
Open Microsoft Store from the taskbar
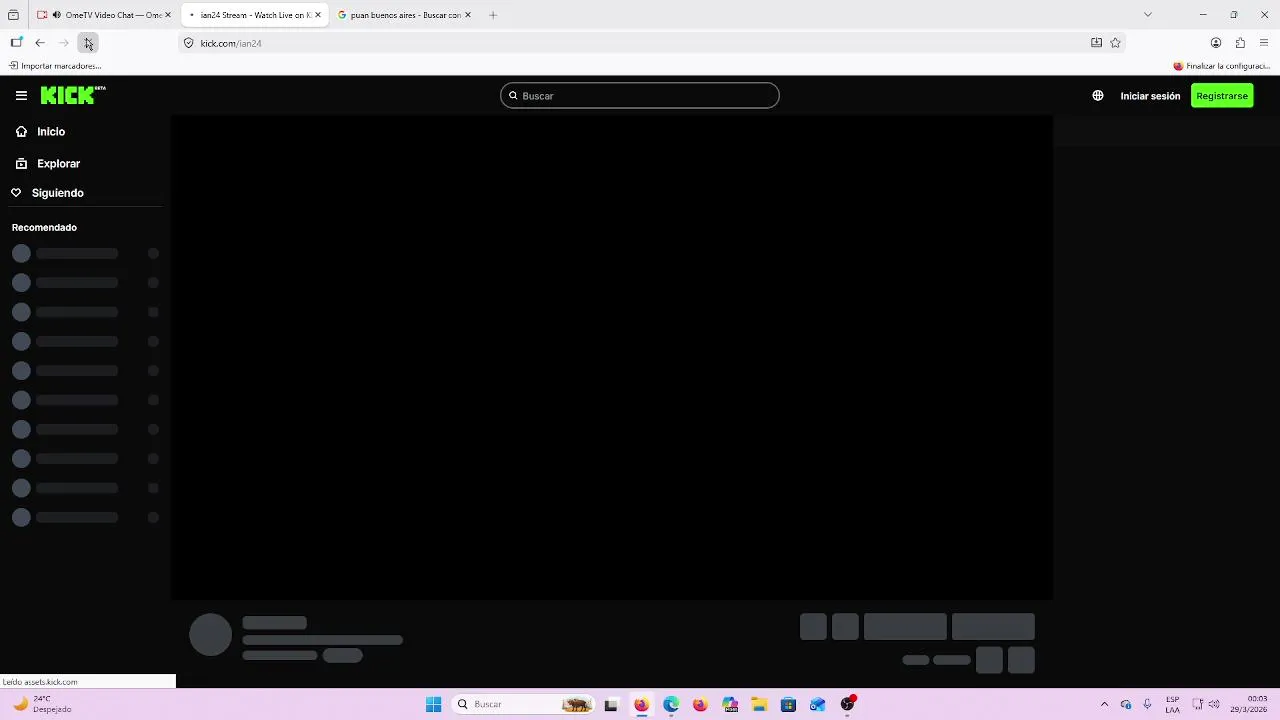click(x=788, y=705)
